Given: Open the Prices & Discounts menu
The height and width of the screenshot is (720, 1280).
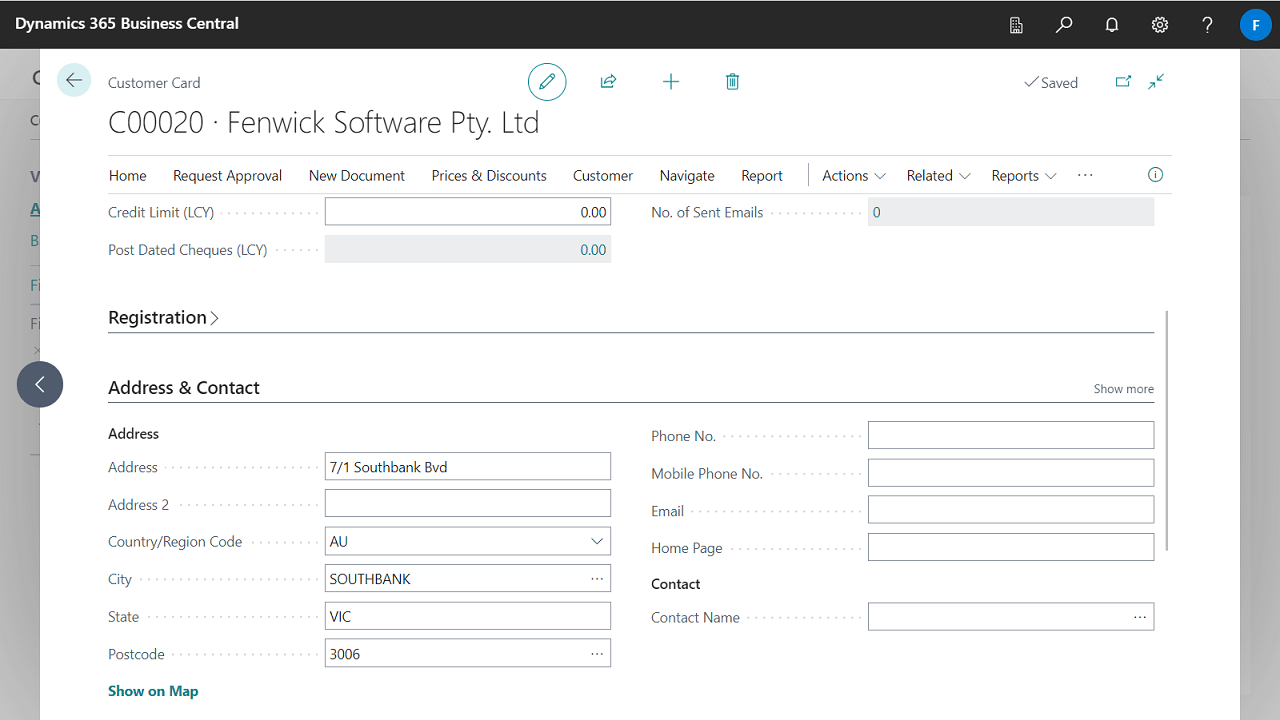Looking at the screenshot, I should coord(489,175).
